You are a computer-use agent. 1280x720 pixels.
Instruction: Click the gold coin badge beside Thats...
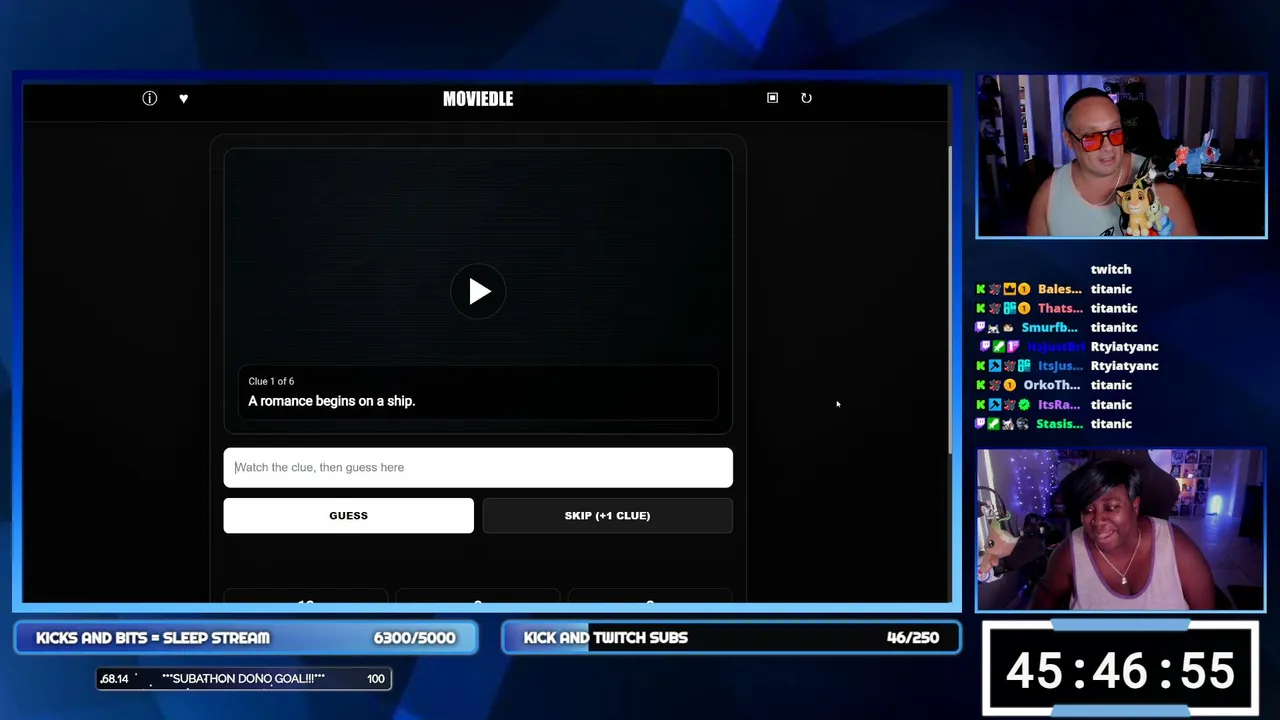click(1024, 308)
